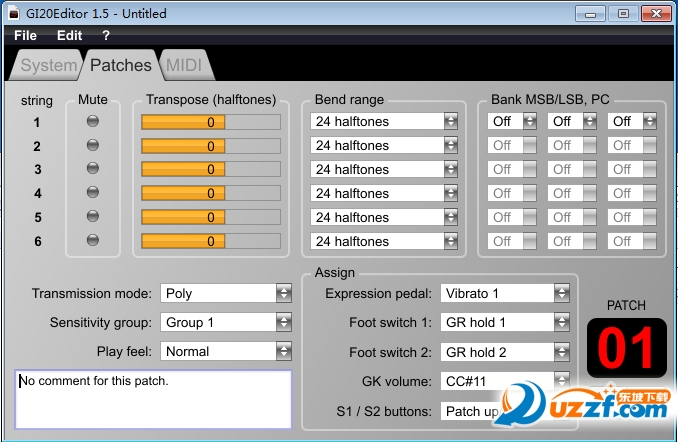Open the Foot switch 1 dropdown
Screen dimensions: 678x442
[505, 322]
